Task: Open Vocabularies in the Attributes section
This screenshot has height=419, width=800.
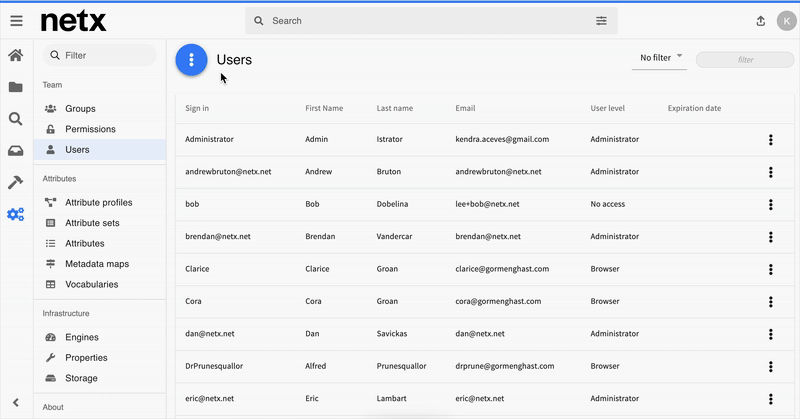Action: (91, 285)
